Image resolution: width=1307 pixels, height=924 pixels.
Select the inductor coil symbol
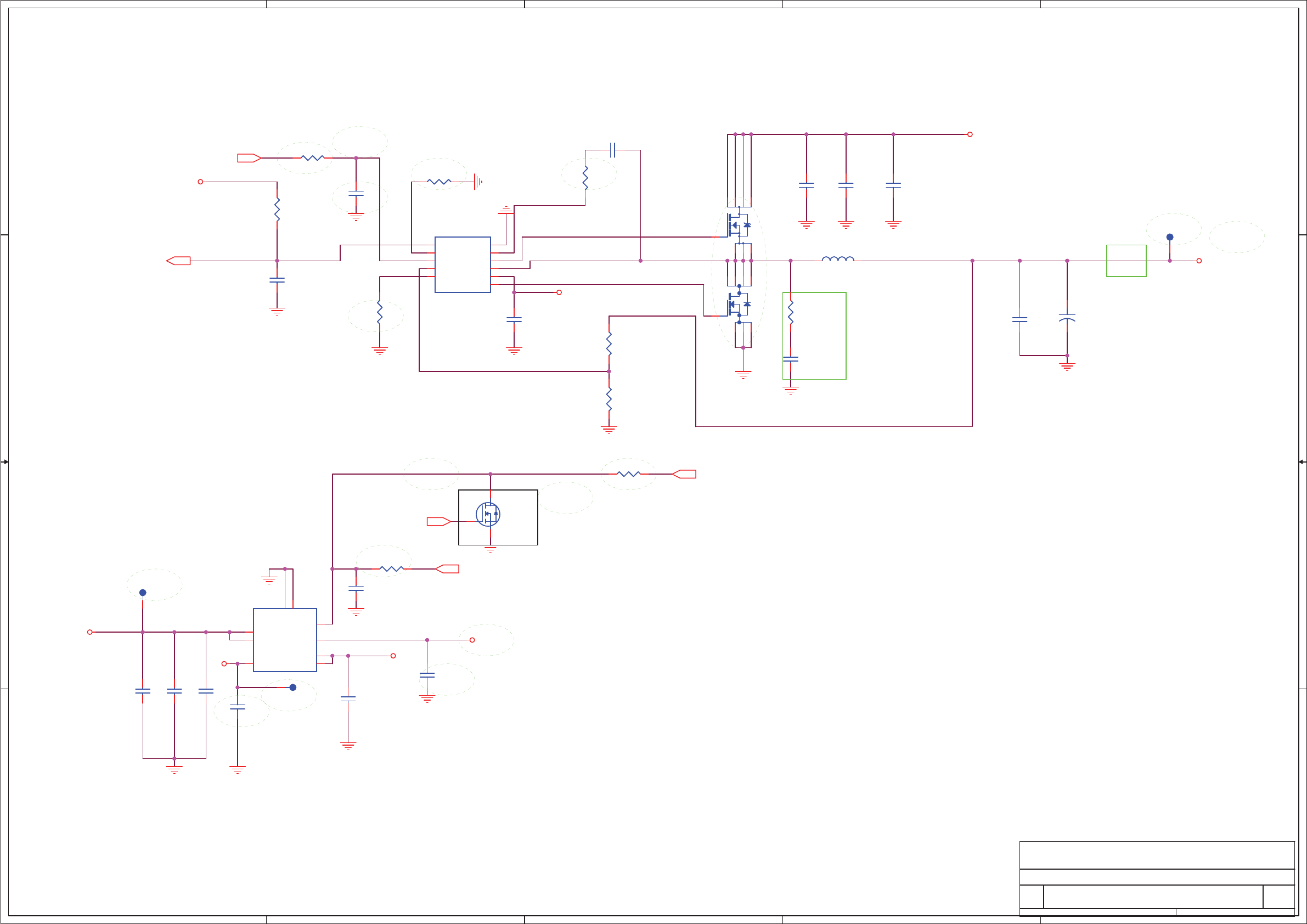tap(837, 259)
